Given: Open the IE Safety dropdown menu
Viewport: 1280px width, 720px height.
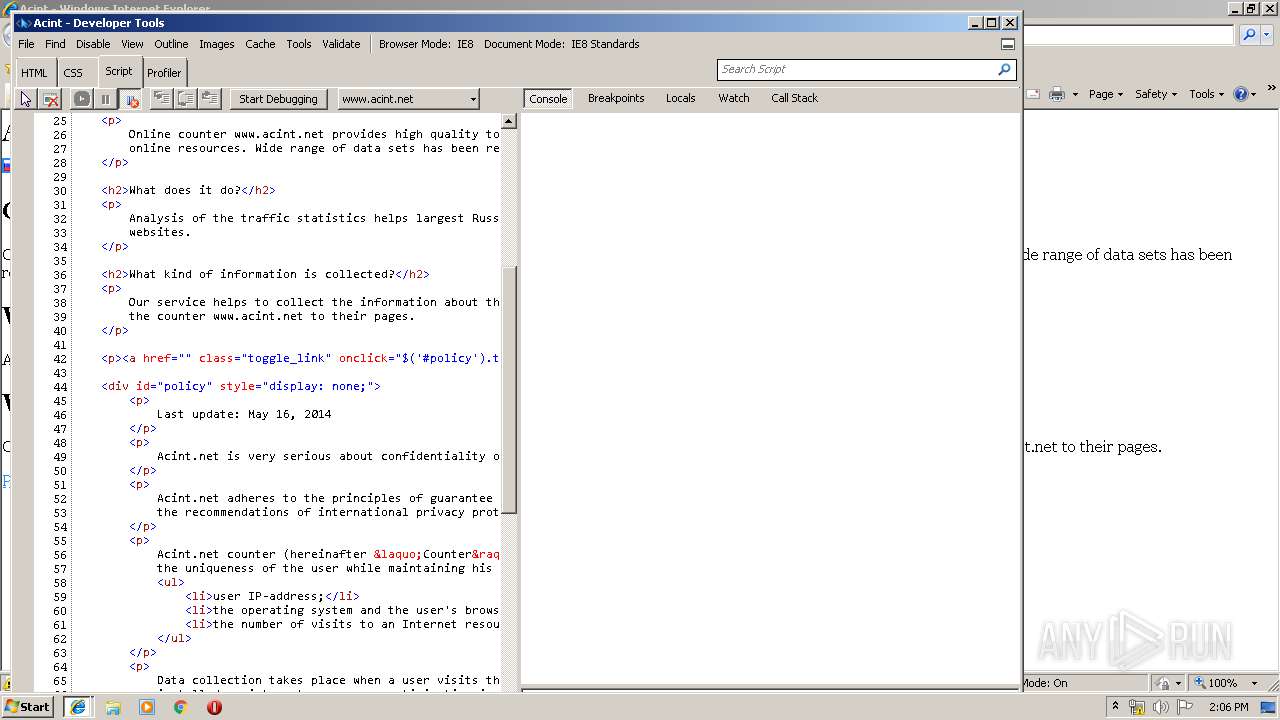Looking at the screenshot, I should tap(1156, 94).
